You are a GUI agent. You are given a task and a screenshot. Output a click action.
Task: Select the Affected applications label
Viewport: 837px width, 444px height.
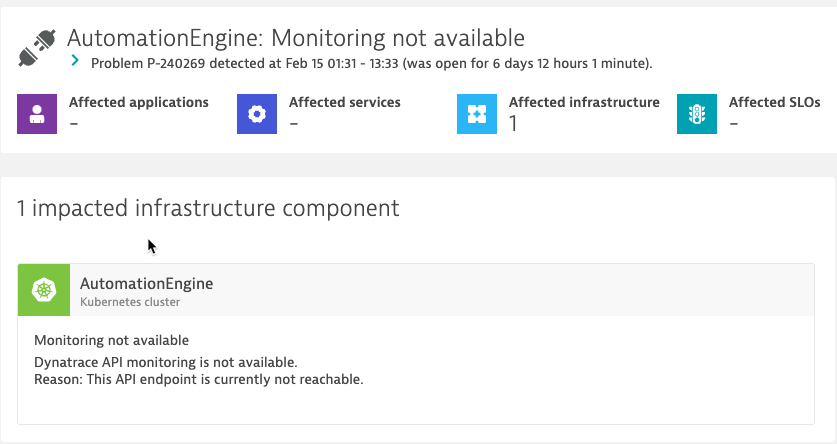[x=139, y=102]
